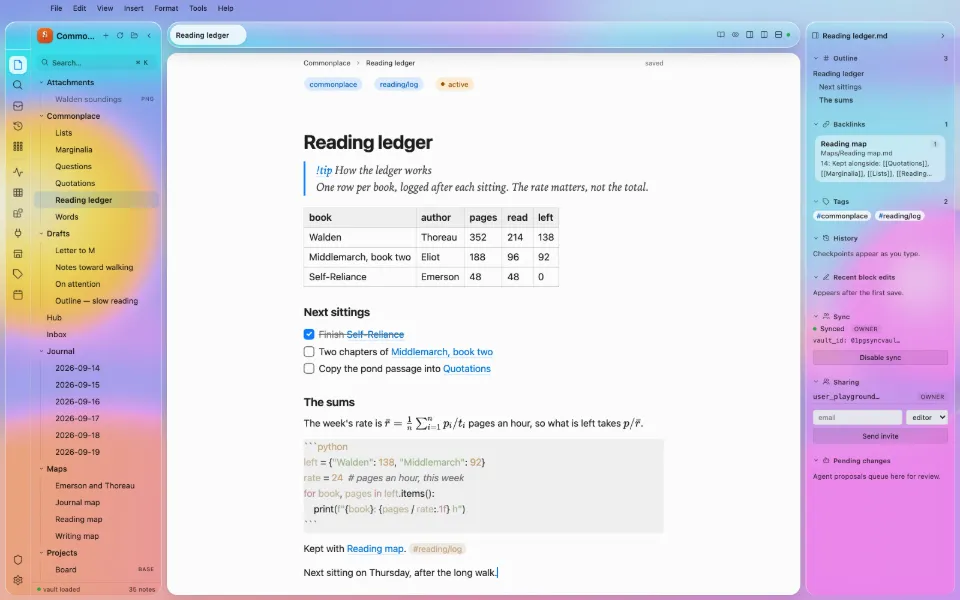Click the Send invite button

tap(880, 437)
